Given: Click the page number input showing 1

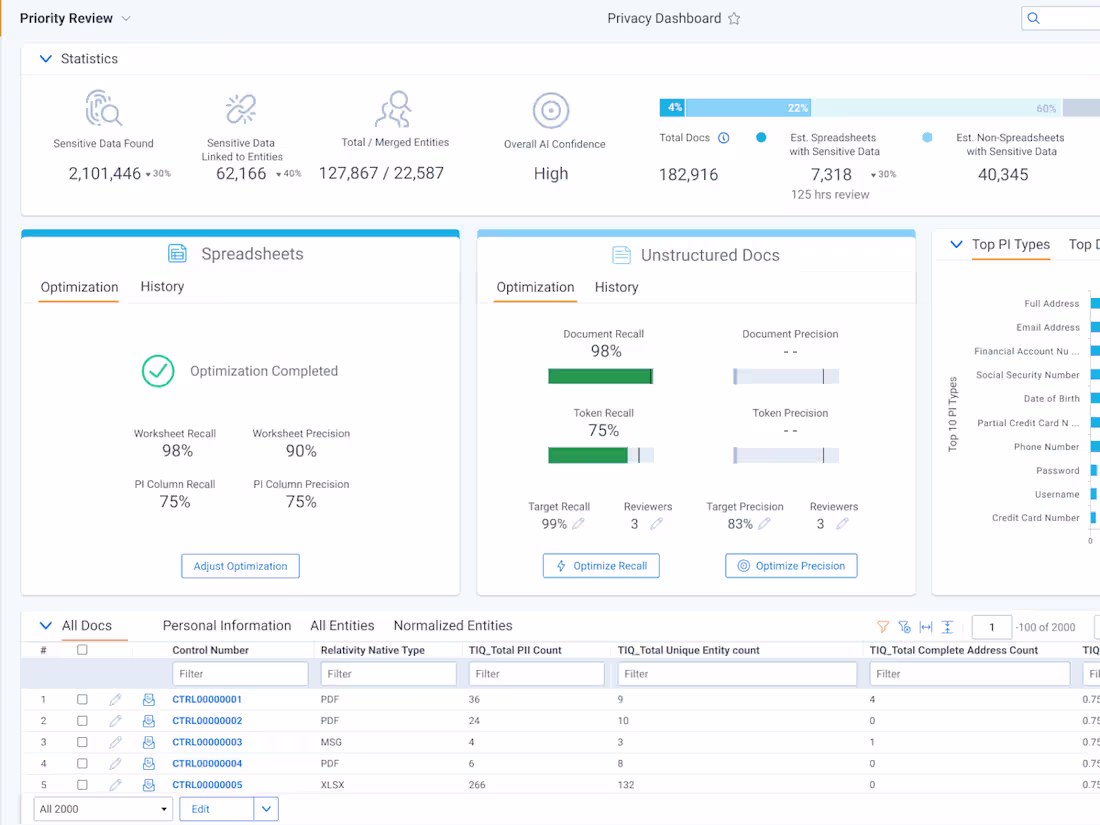Looking at the screenshot, I should 991,626.
